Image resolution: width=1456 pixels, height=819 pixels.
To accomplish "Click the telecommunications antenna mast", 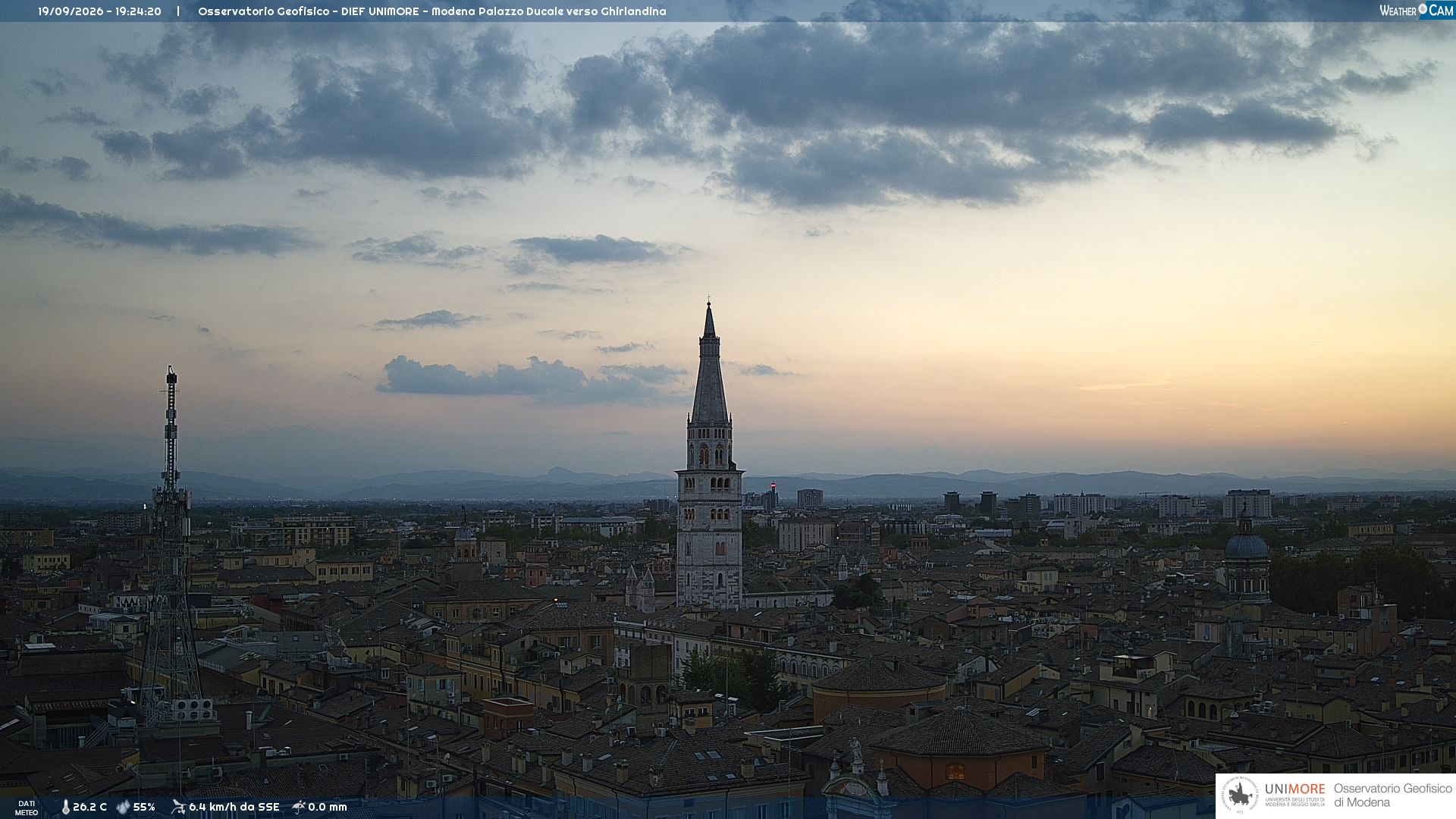I will click(171, 546).
